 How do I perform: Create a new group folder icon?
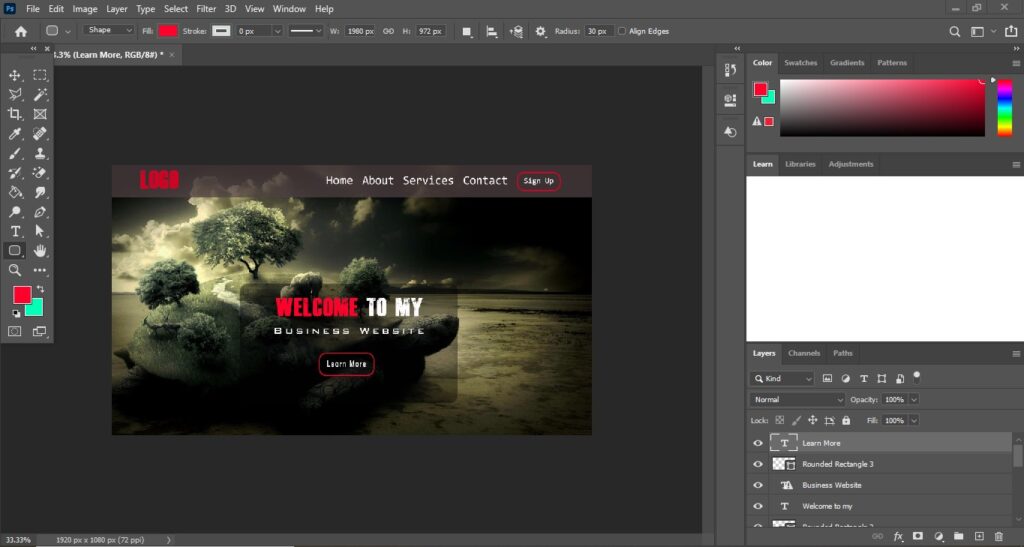pyautogui.click(x=959, y=537)
